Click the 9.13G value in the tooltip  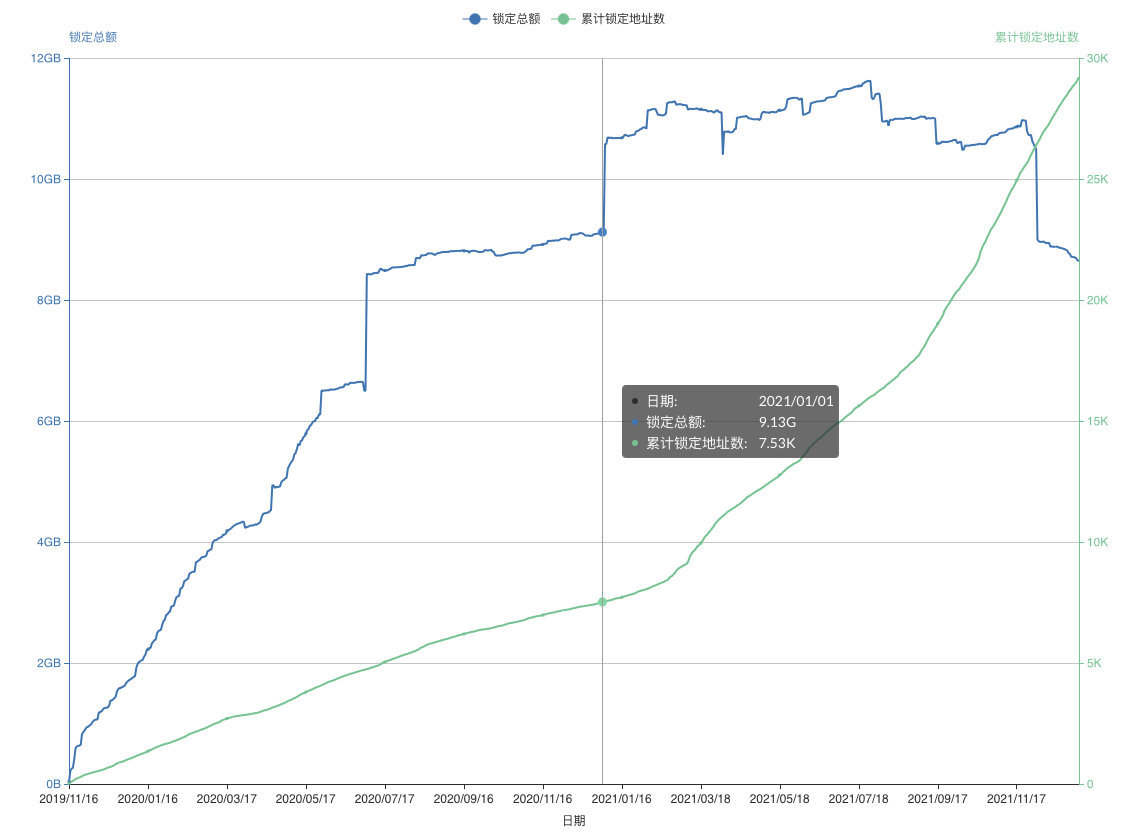point(777,422)
